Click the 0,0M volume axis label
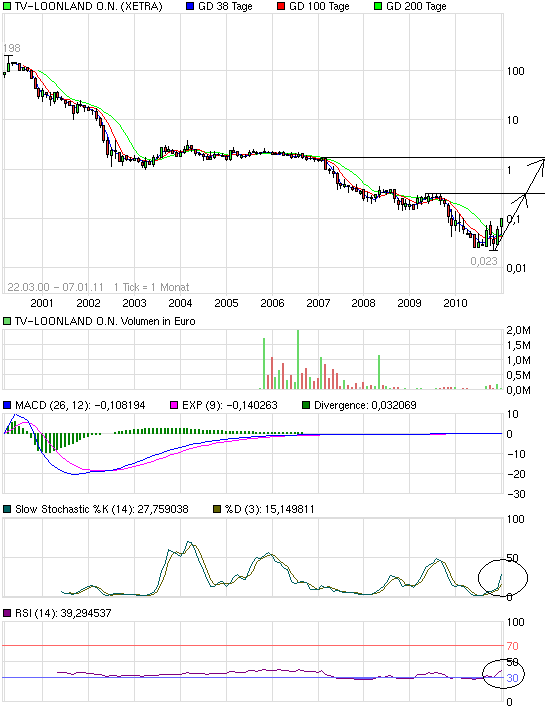Image resolution: width=545 pixels, height=710 pixels. click(518, 390)
